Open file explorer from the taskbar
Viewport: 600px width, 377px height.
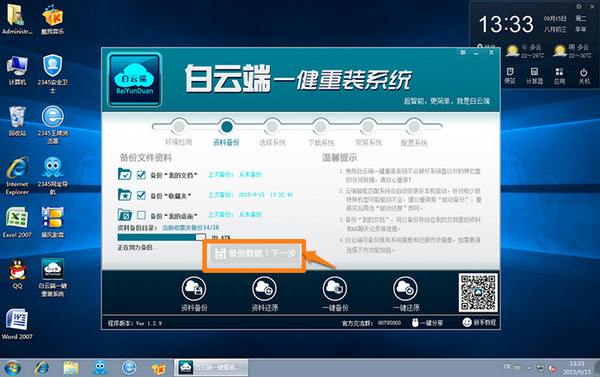(71, 368)
